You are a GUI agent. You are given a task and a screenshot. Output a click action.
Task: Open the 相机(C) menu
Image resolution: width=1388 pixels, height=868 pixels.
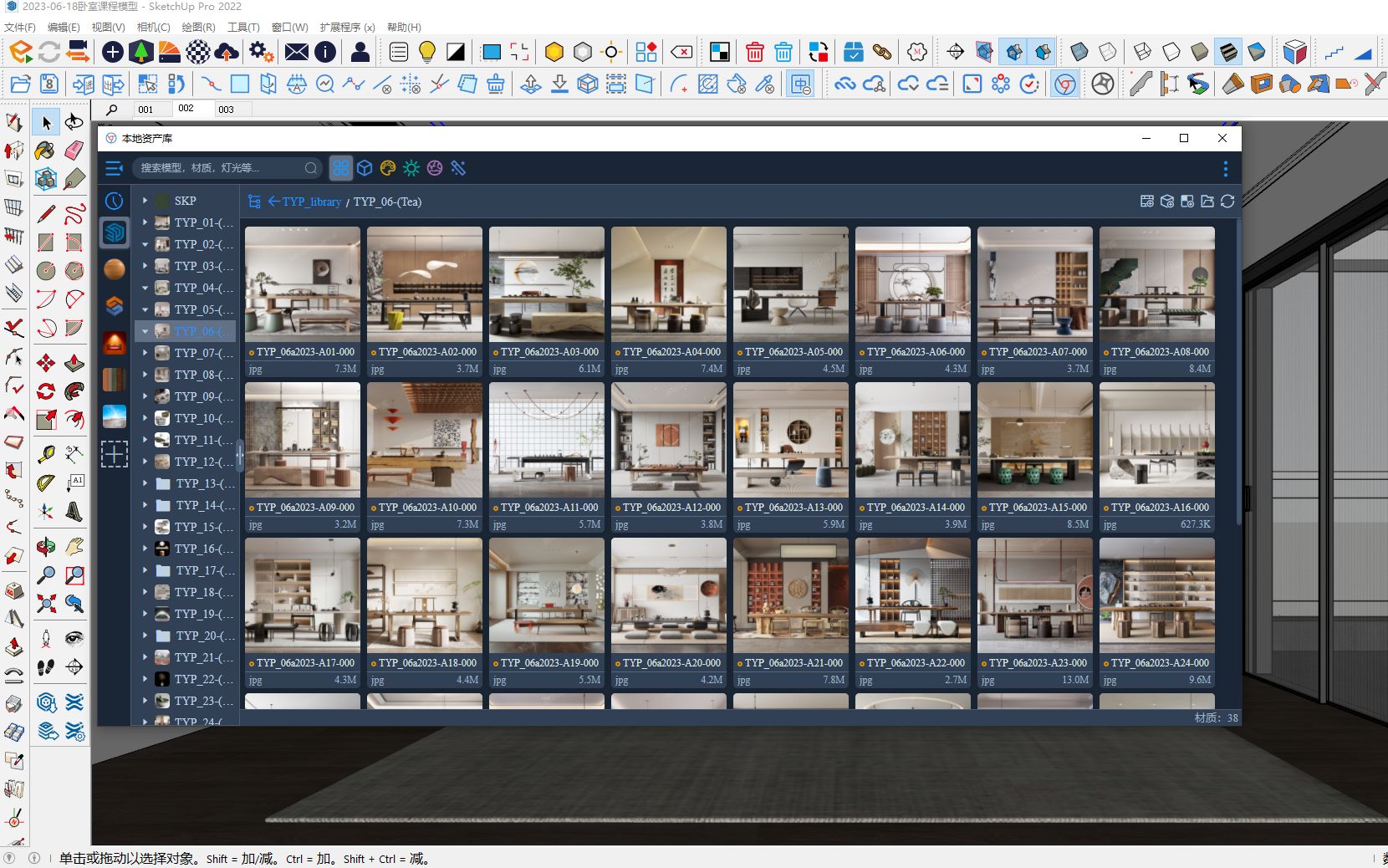(x=153, y=27)
